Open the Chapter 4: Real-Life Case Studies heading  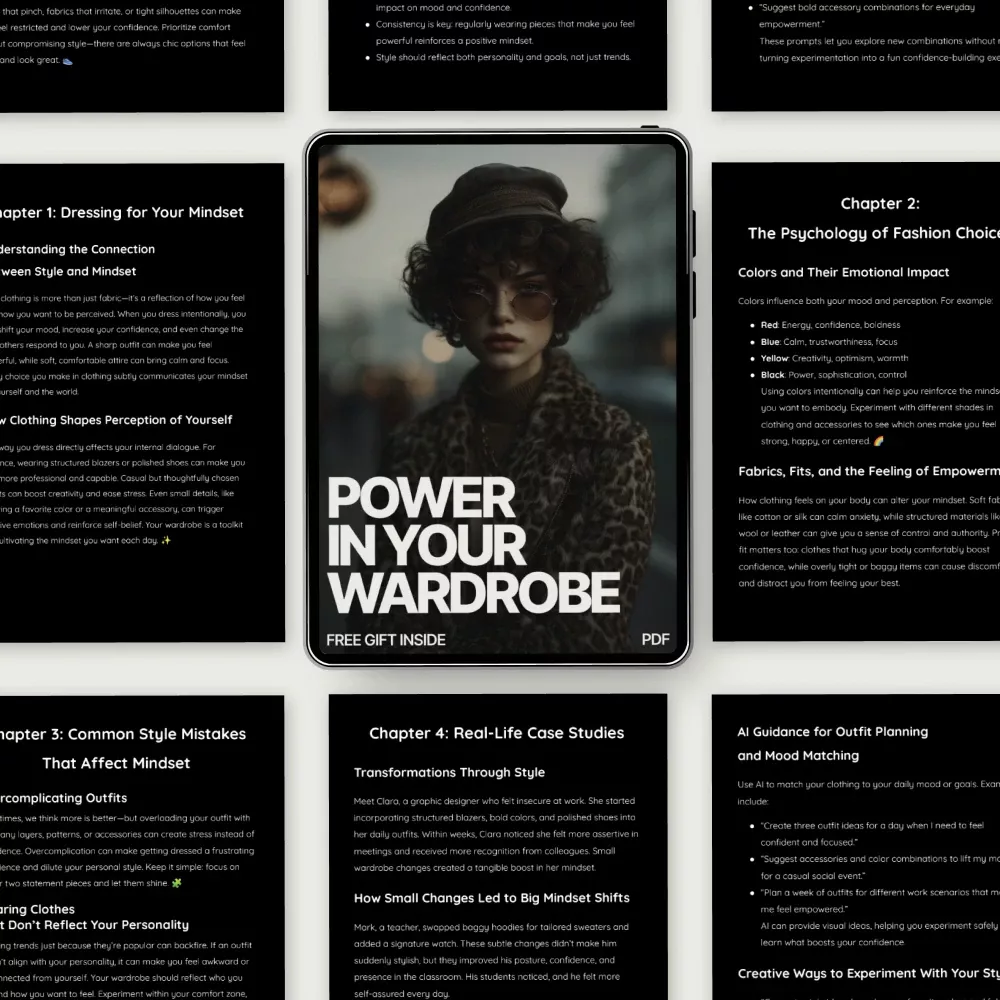tap(496, 733)
